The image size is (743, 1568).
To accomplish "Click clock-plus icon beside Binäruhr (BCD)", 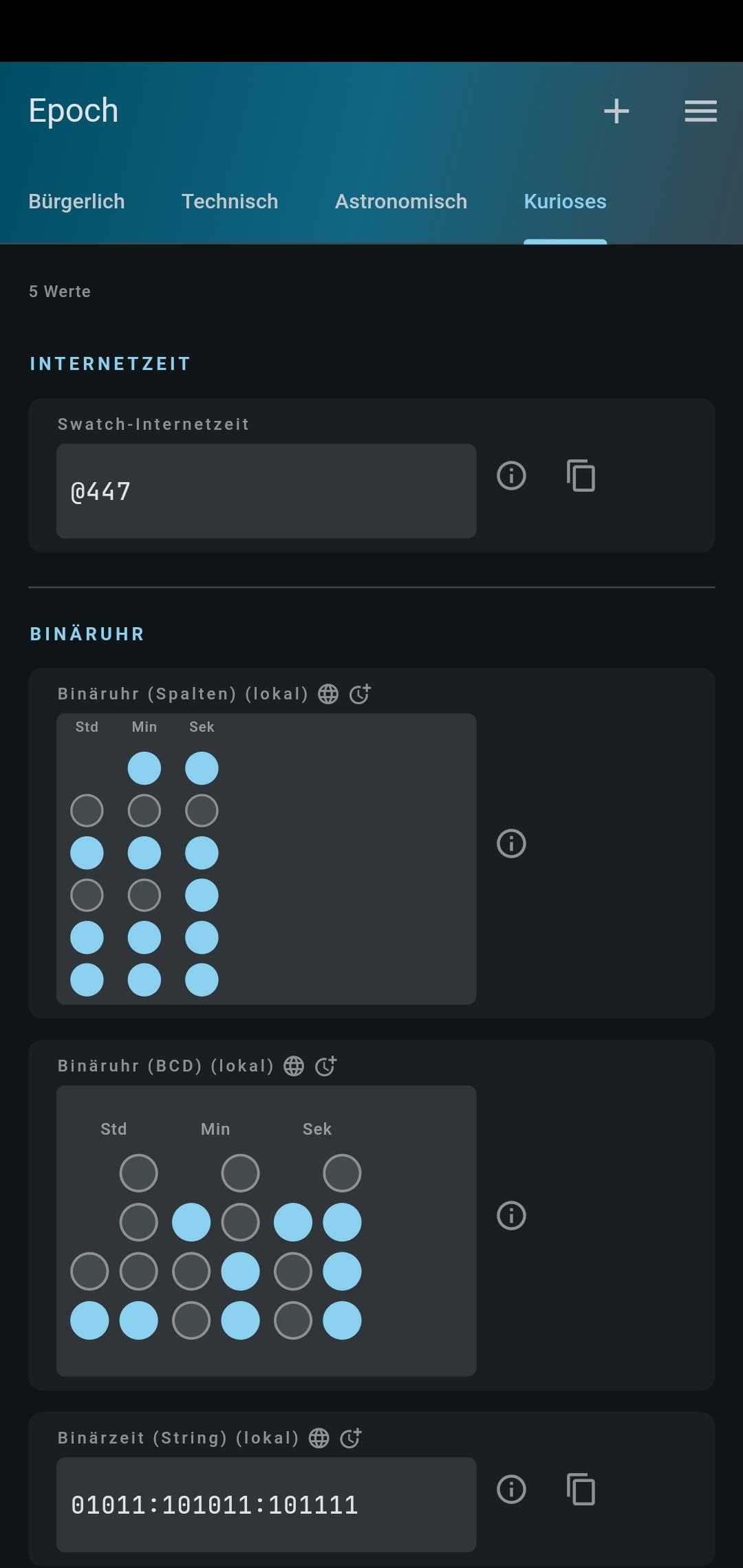I will [325, 1066].
